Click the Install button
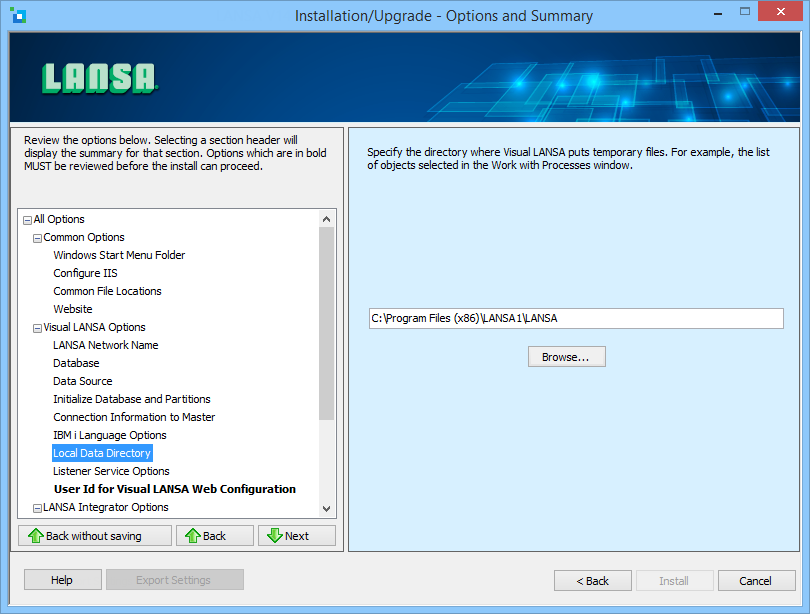Viewport: 810px width, 614px height. pos(675,581)
